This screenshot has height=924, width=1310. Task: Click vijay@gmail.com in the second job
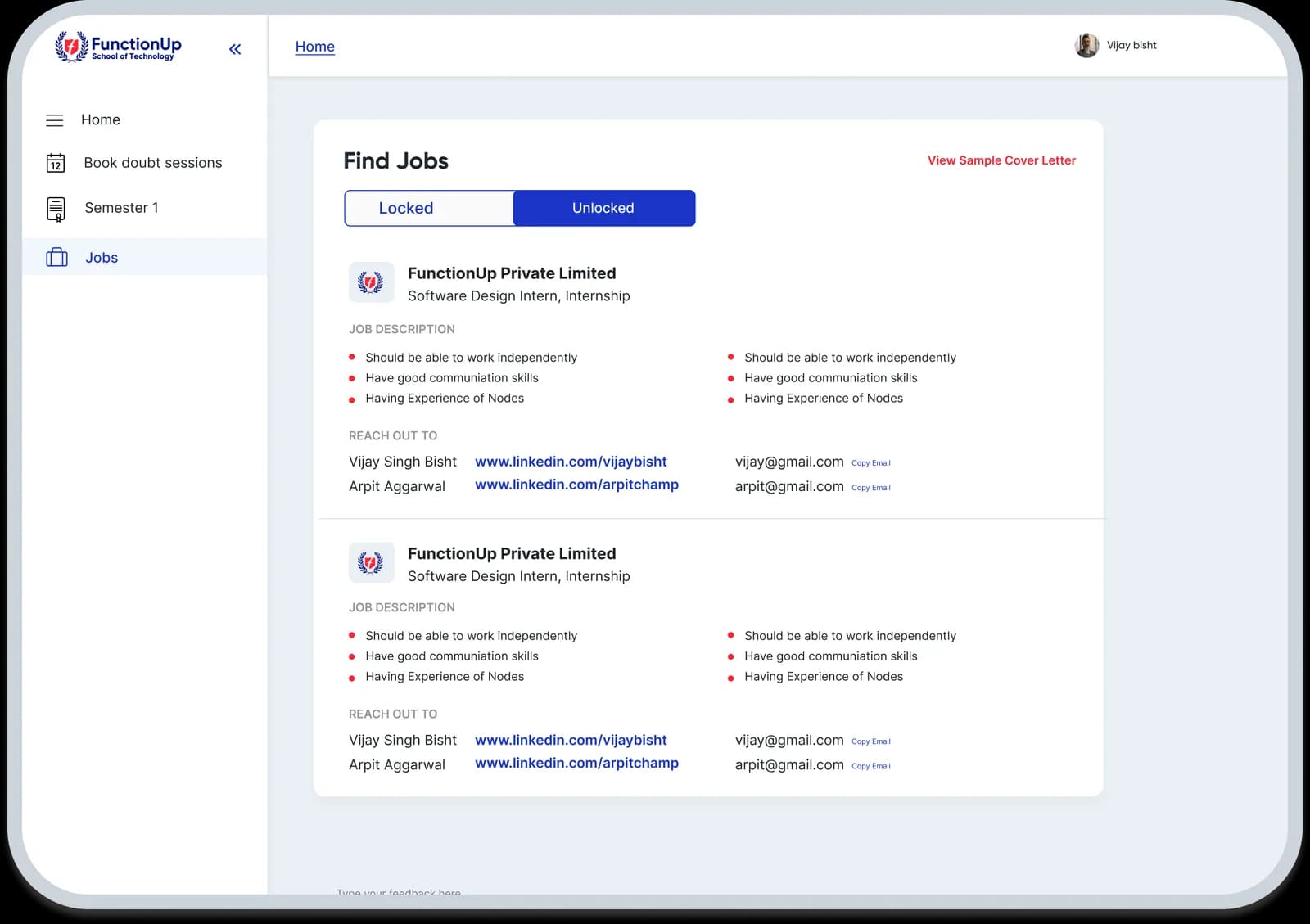click(789, 740)
